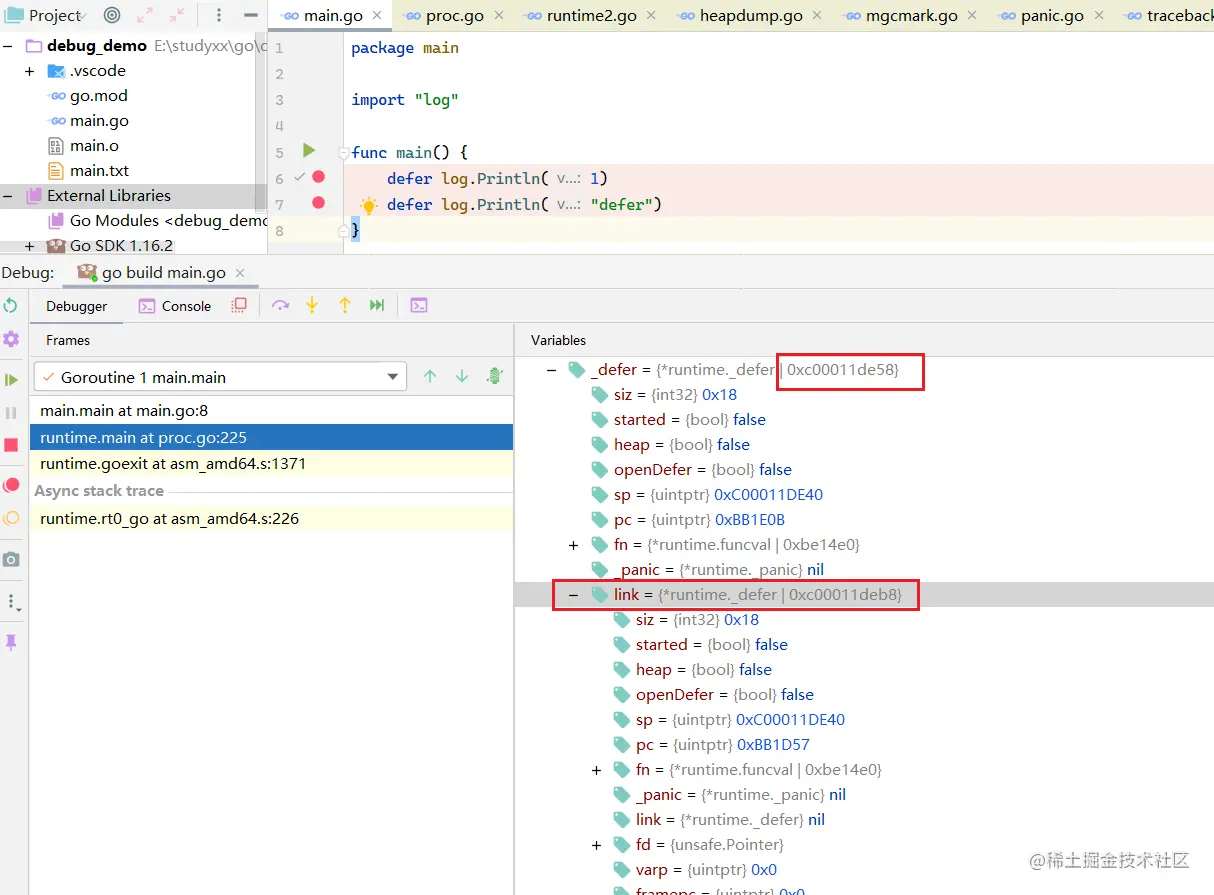Viewport: 1214px width, 895px height.
Task: Toggle the breakpoint on line 7
Action: [x=318, y=203]
